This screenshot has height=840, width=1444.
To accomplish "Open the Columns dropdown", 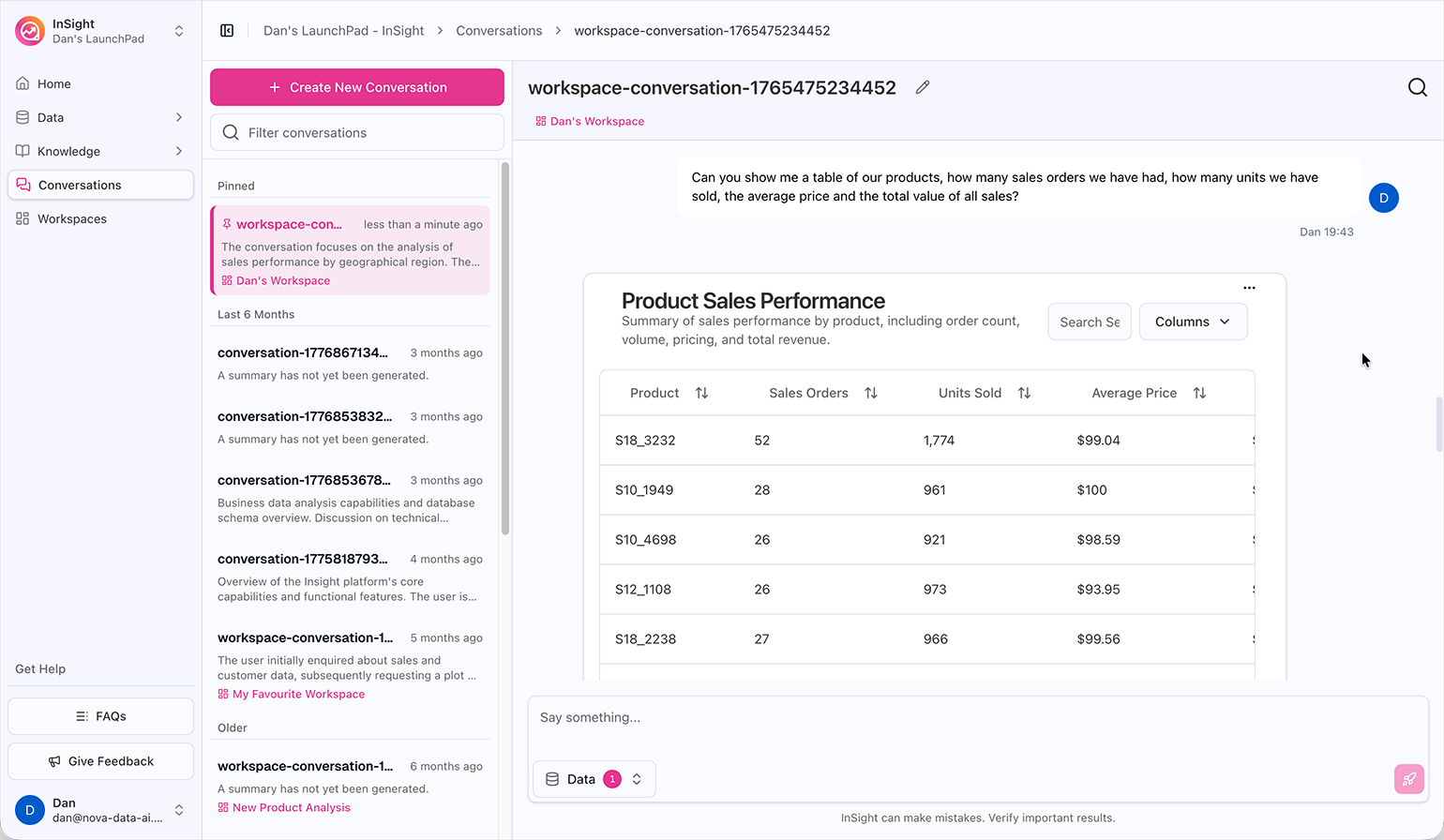I will pyautogui.click(x=1193, y=322).
